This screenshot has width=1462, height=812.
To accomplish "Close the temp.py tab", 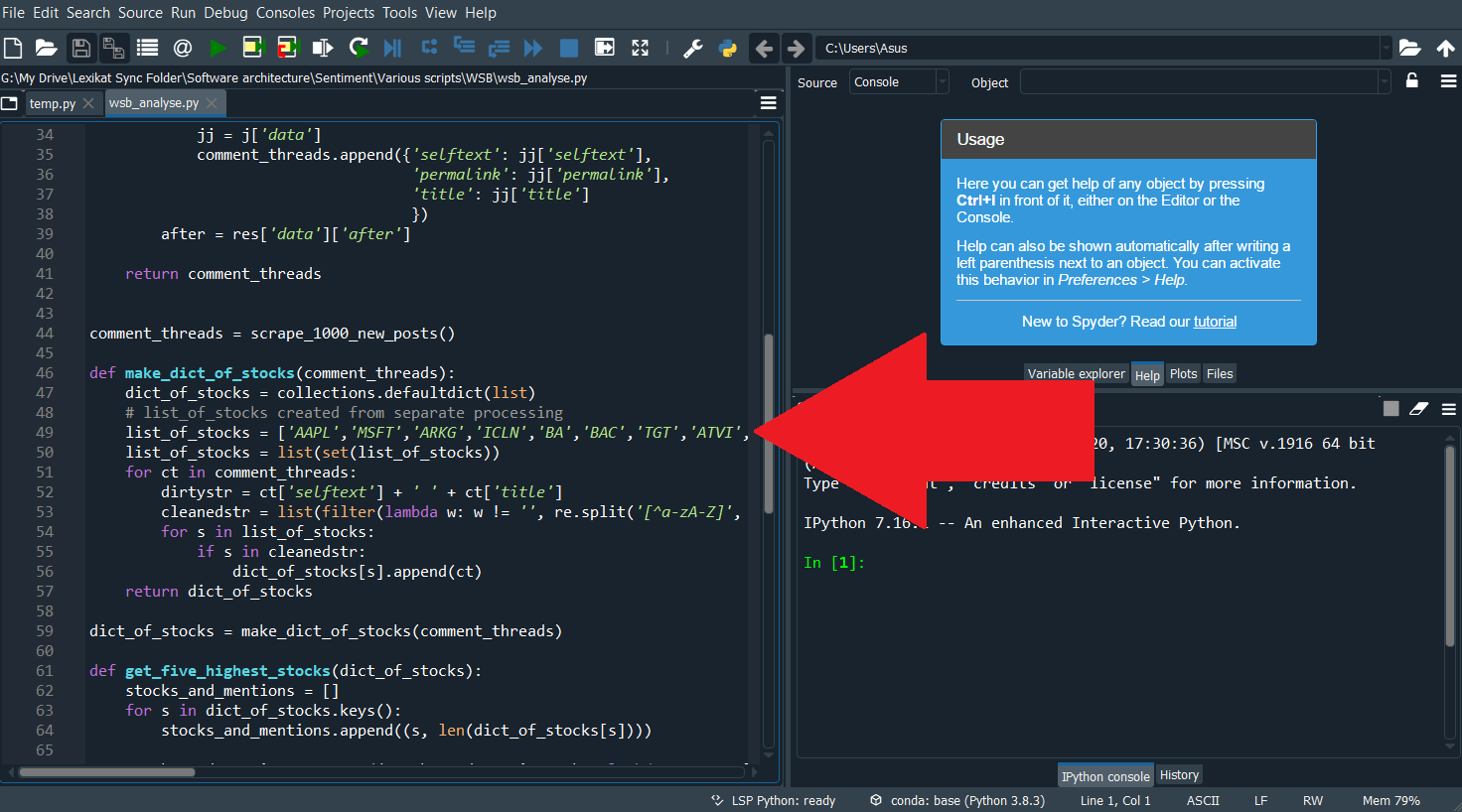I will (88, 103).
